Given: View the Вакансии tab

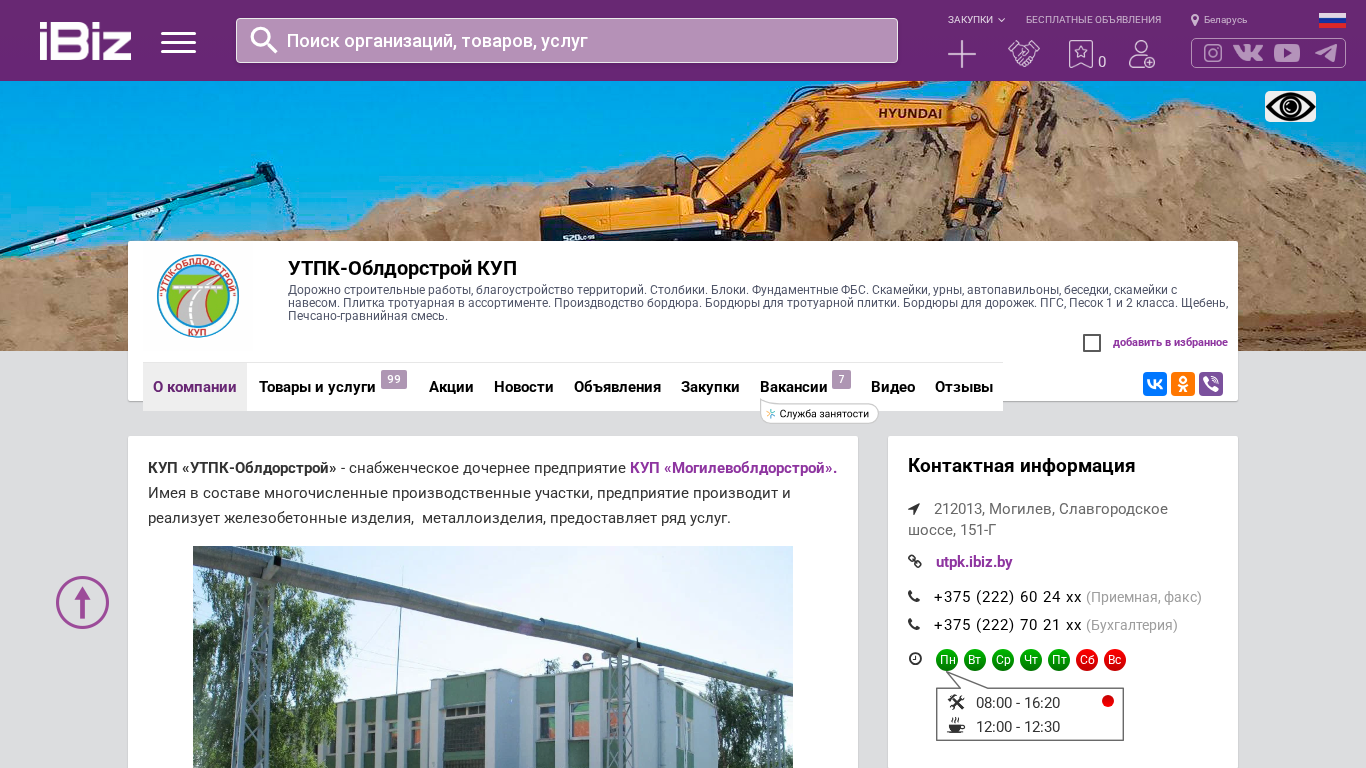Looking at the screenshot, I should point(794,387).
